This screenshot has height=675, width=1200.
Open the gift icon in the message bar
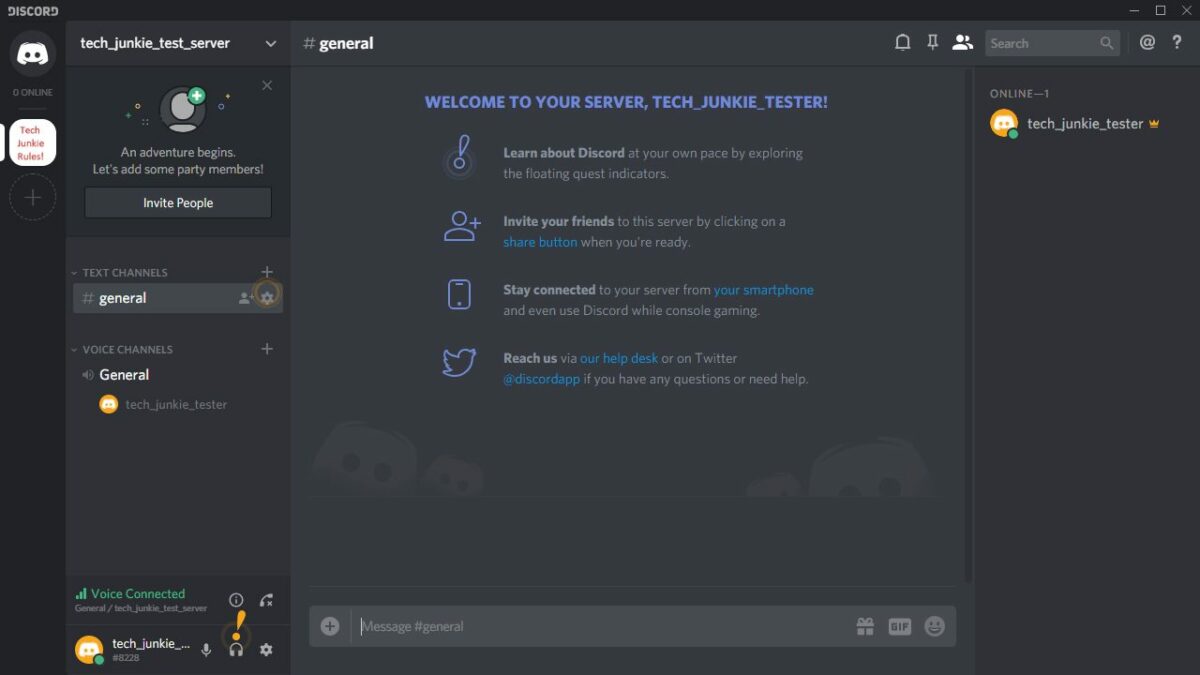tap(864, 625)
